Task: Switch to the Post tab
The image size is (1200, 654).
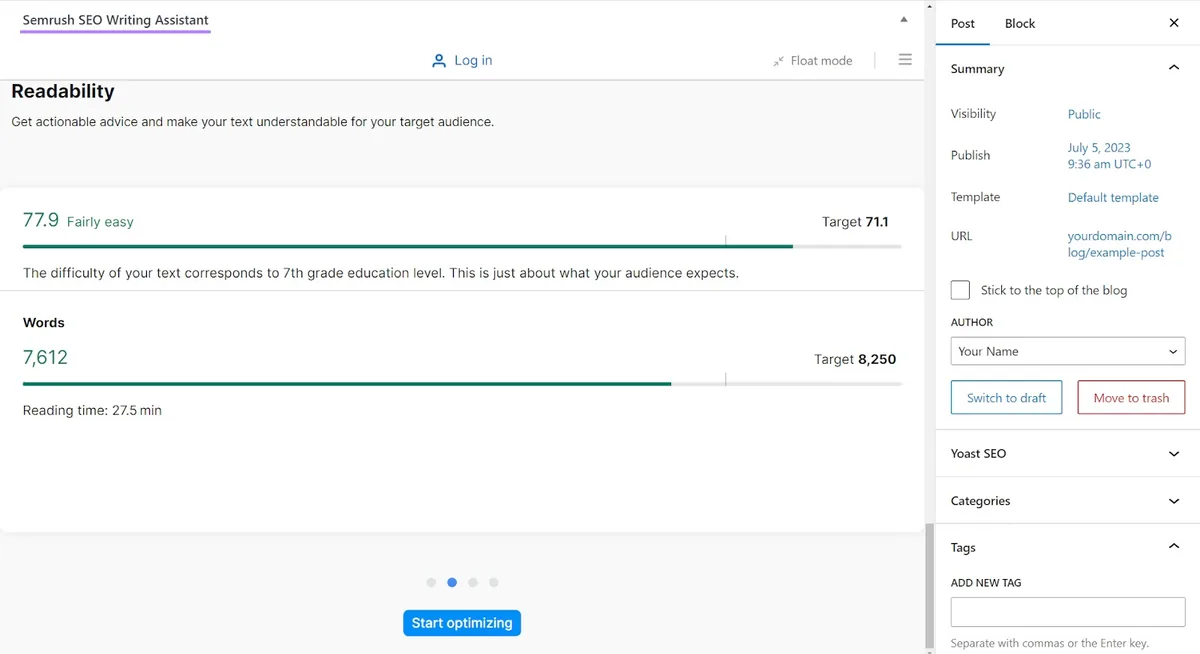Action: pyautogui.click(x=963, y=23)
